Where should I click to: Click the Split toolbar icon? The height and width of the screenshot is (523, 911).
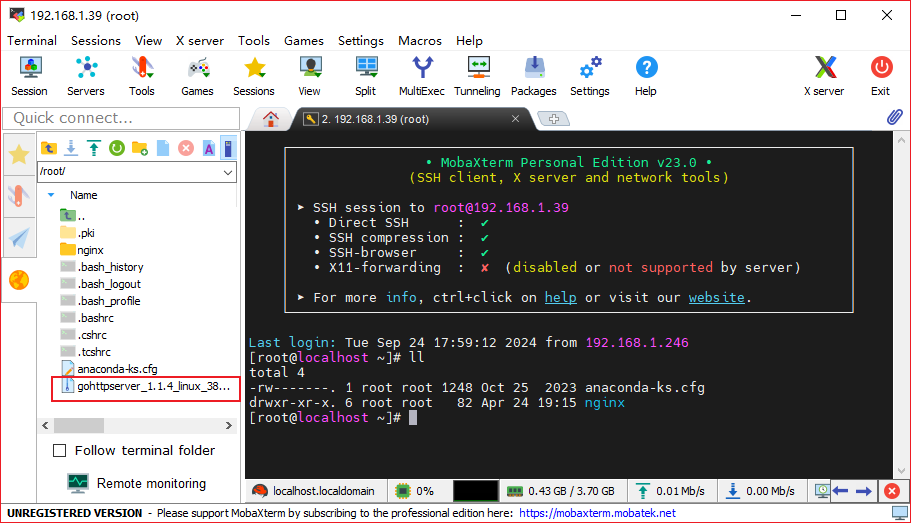click(366, 77)
